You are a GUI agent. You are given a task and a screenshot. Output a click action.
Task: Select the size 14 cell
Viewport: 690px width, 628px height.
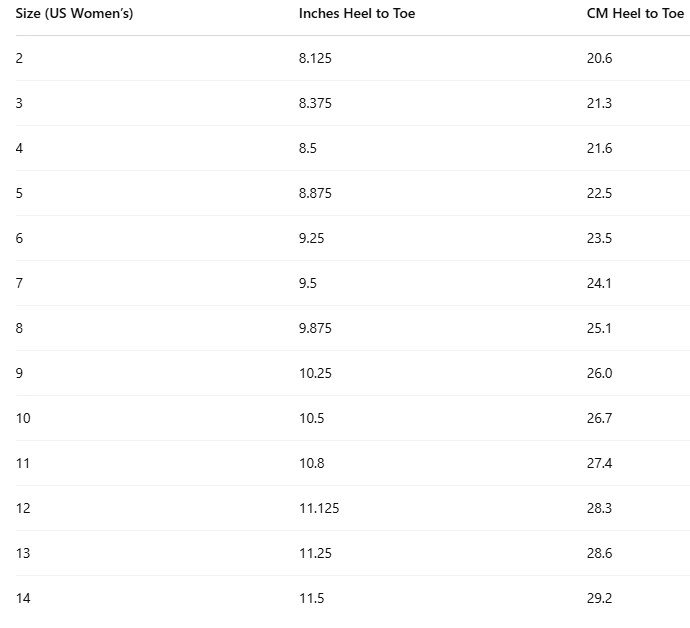pyautogui.click(x=23, y=598)
